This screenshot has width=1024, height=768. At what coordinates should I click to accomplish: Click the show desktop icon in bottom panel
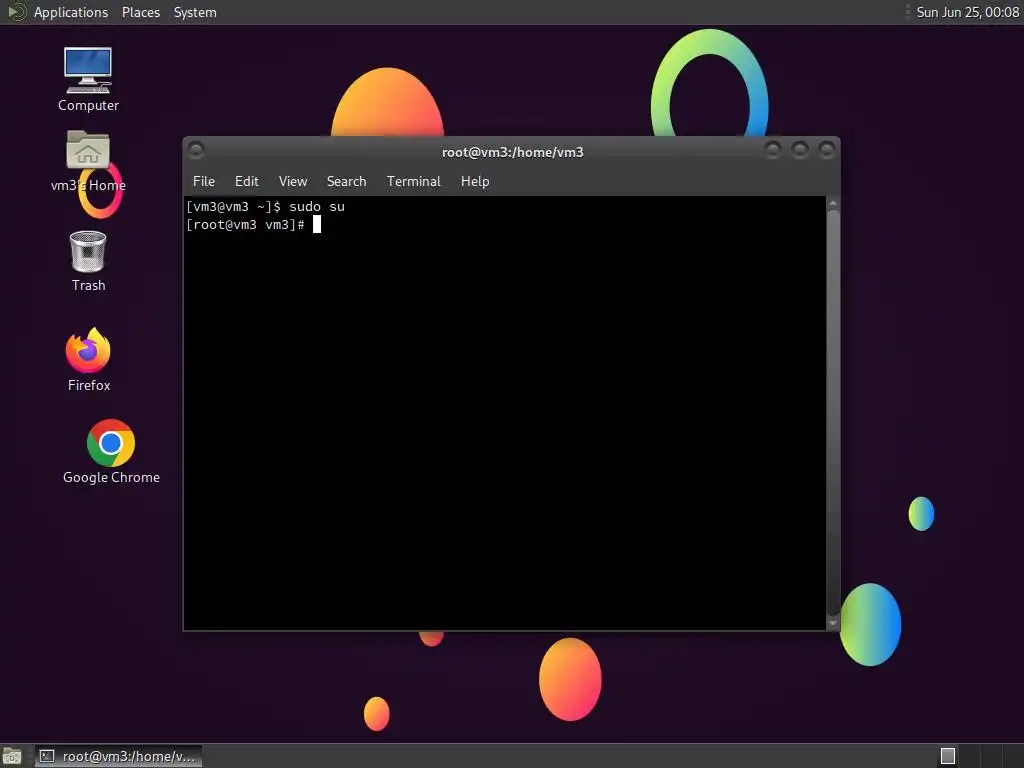point(12,756)
